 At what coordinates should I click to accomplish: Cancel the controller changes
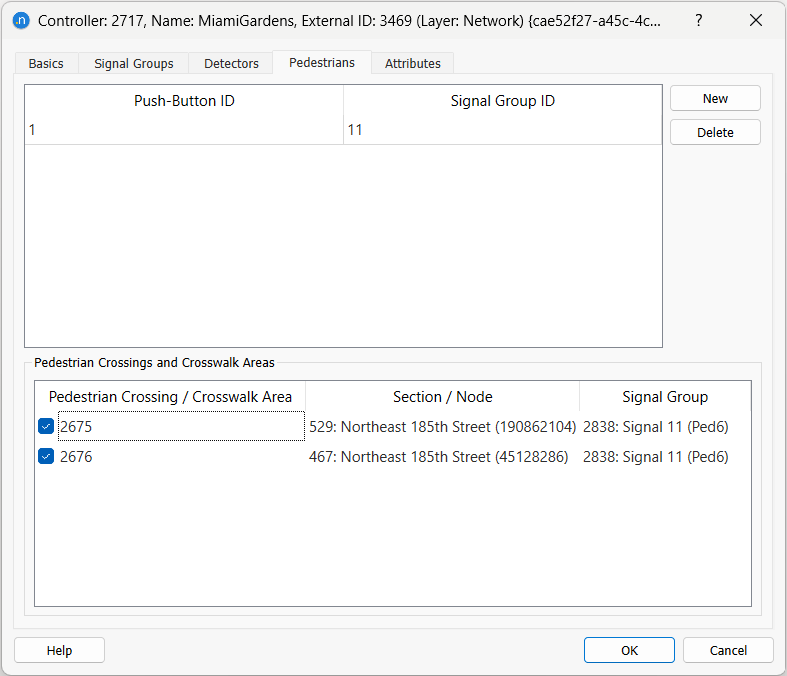tap(728, 650)
